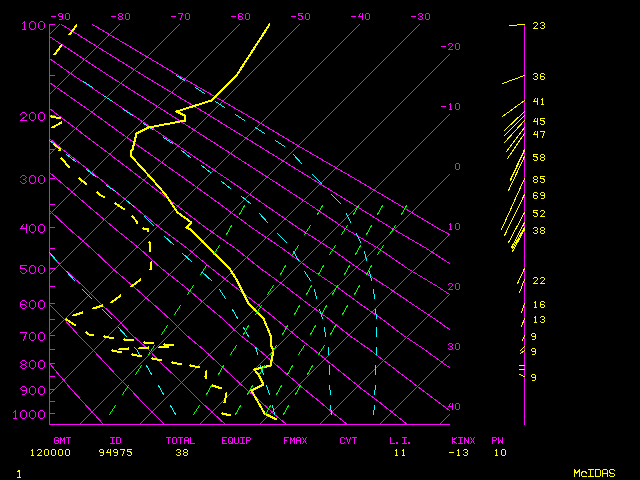
Task: Click the wind speed value 85
Action: [538, 180]
